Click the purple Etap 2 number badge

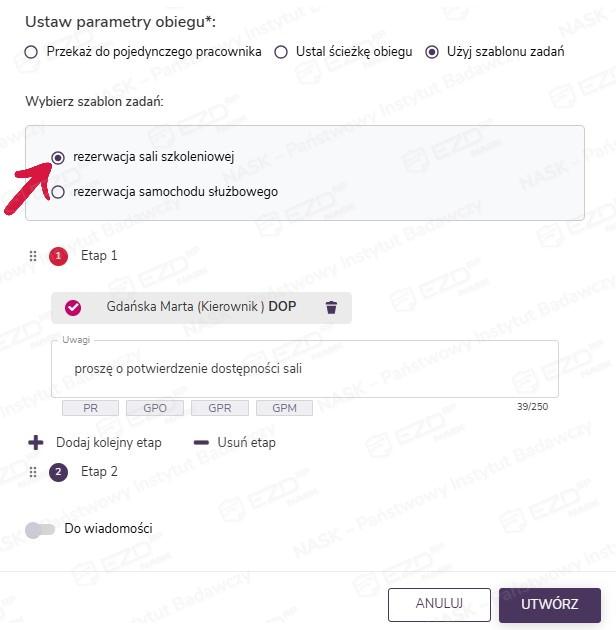click(x=58, y=472)
